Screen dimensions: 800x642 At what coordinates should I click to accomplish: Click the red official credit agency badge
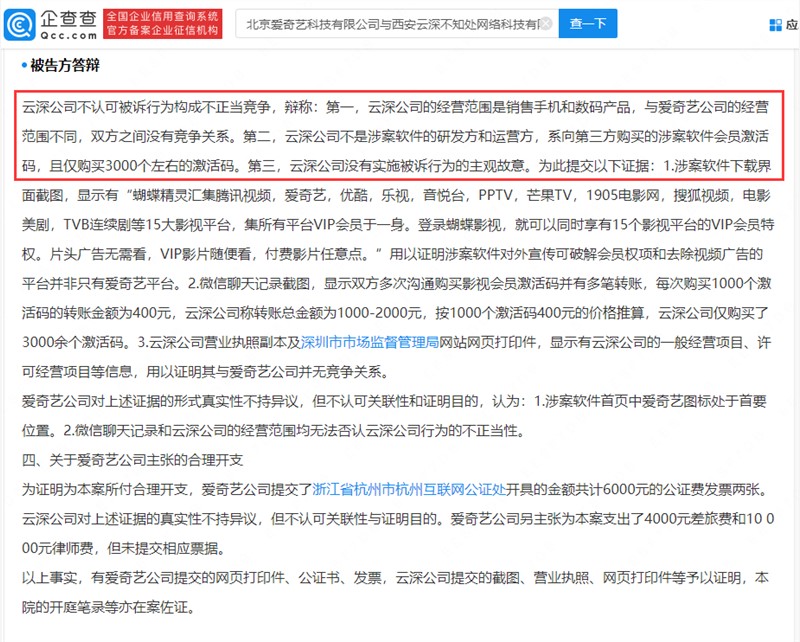pyautogui.click(x=163, y=23)
